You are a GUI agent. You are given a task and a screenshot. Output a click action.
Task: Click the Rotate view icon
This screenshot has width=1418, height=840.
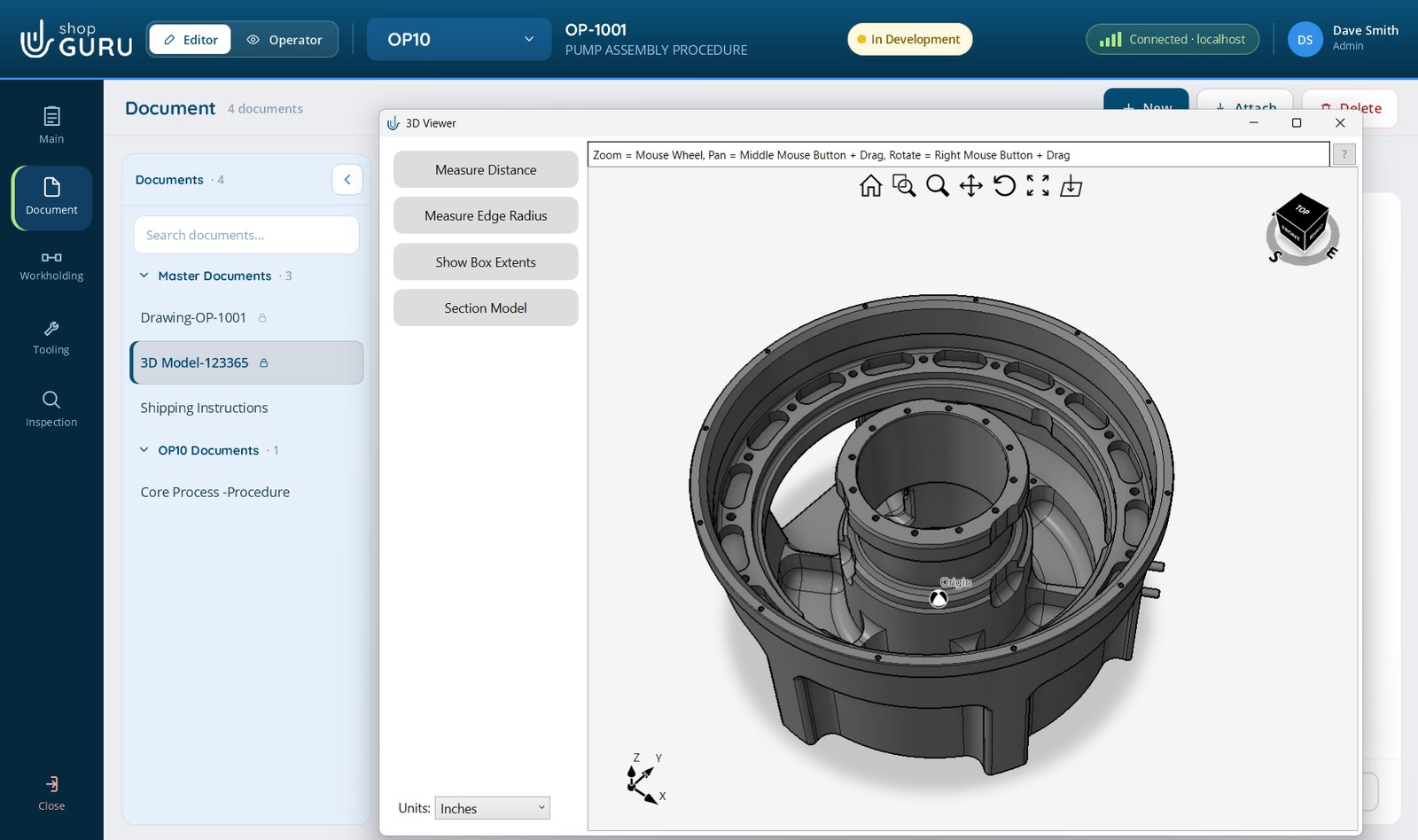pyautogui.click(x=1004, y=185)
